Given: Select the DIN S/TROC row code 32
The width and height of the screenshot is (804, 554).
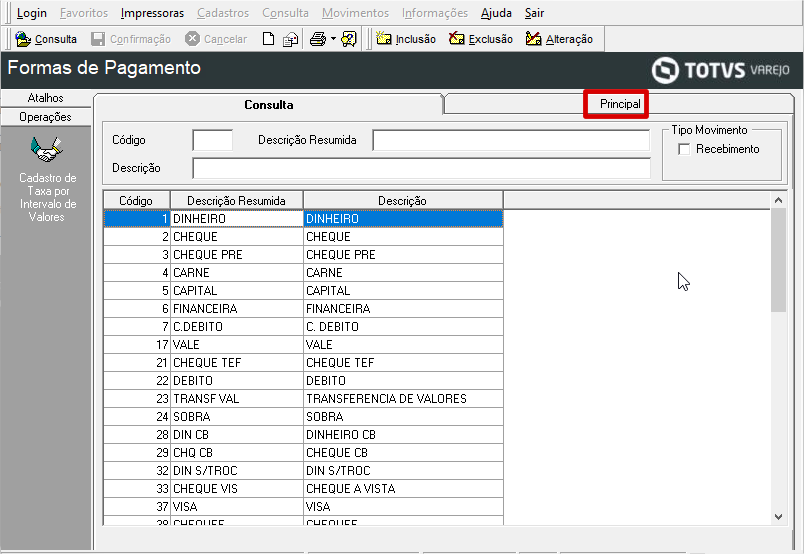Looking at the screenshot, I should pos(303,470).
